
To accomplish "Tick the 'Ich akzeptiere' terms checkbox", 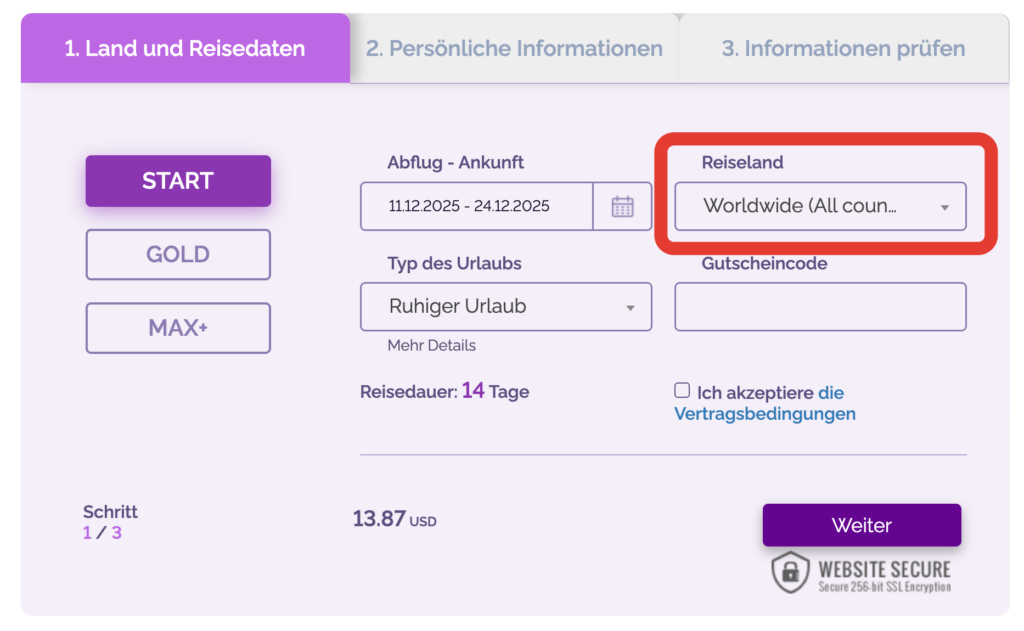I will tap(682, 391).
